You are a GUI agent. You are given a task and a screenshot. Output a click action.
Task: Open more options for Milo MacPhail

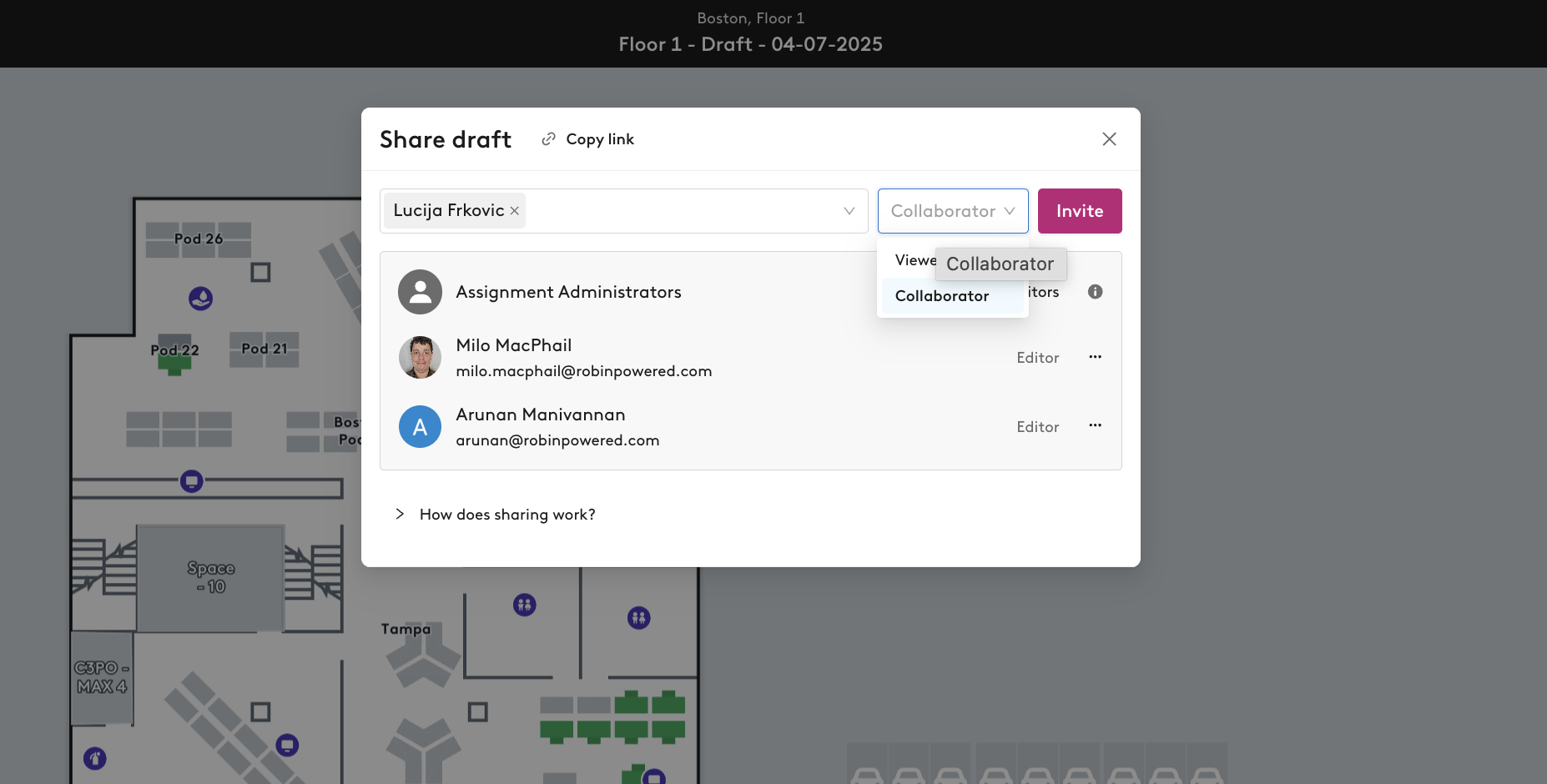point(1096,357)
